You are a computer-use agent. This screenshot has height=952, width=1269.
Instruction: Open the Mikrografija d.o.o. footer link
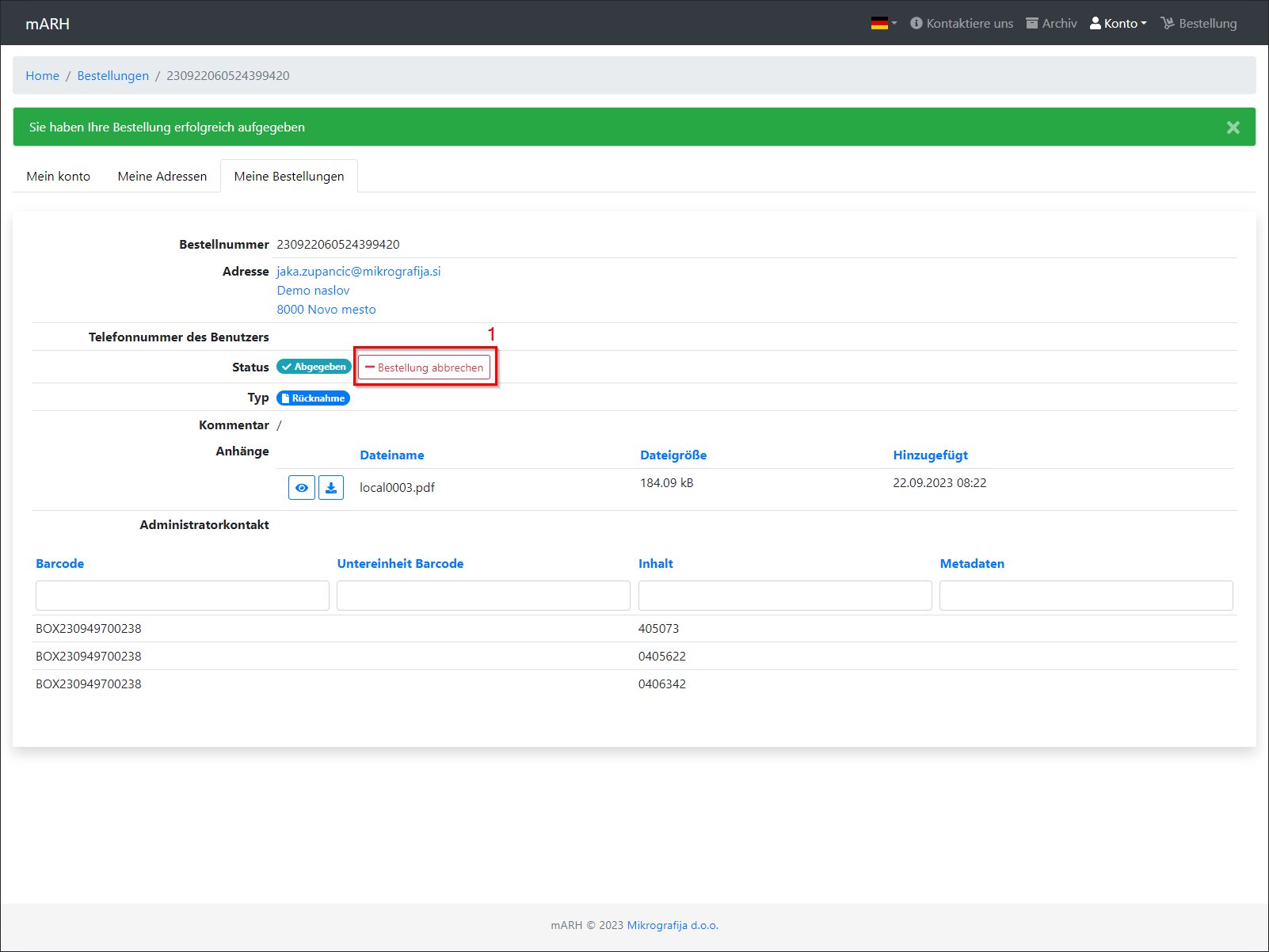673,925
